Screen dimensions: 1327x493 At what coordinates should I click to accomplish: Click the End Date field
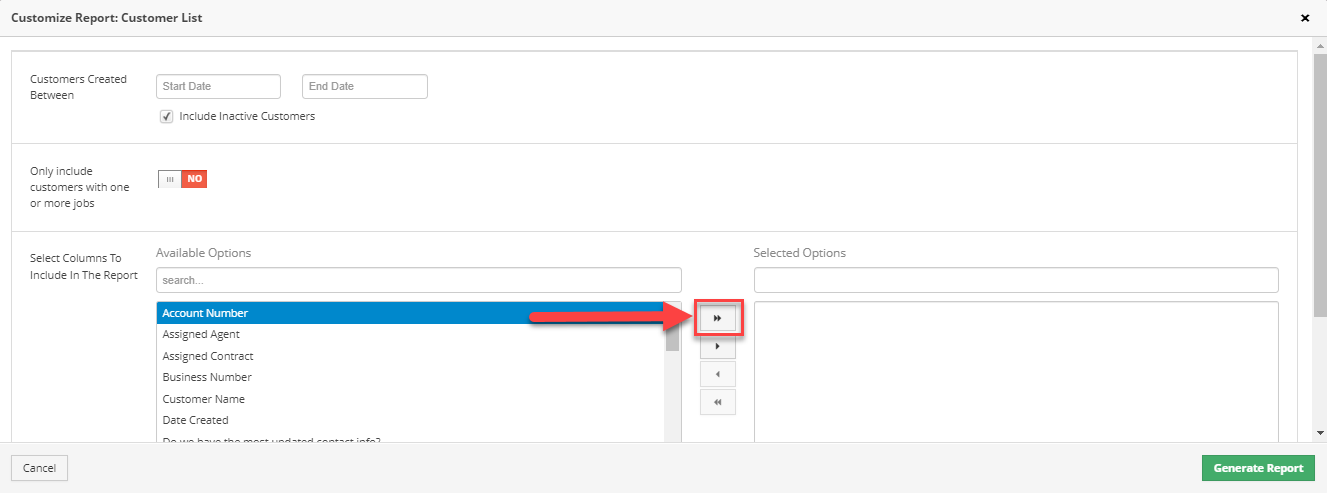point(364,87)
